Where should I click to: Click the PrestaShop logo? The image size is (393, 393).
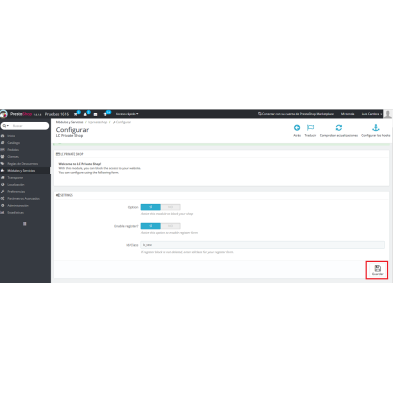21,114
